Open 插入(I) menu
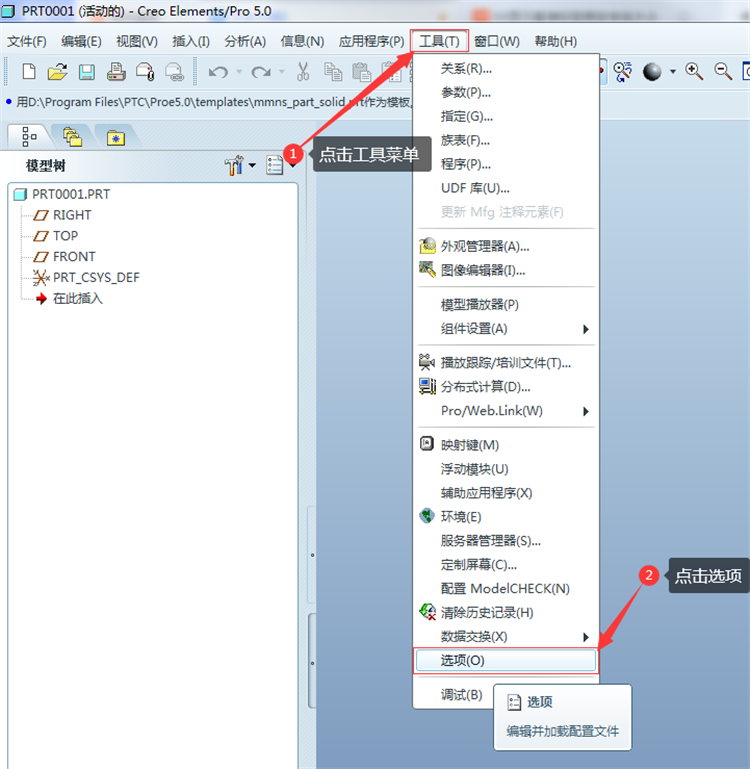Viewport: 750px width, 769px height. (191, 42)
